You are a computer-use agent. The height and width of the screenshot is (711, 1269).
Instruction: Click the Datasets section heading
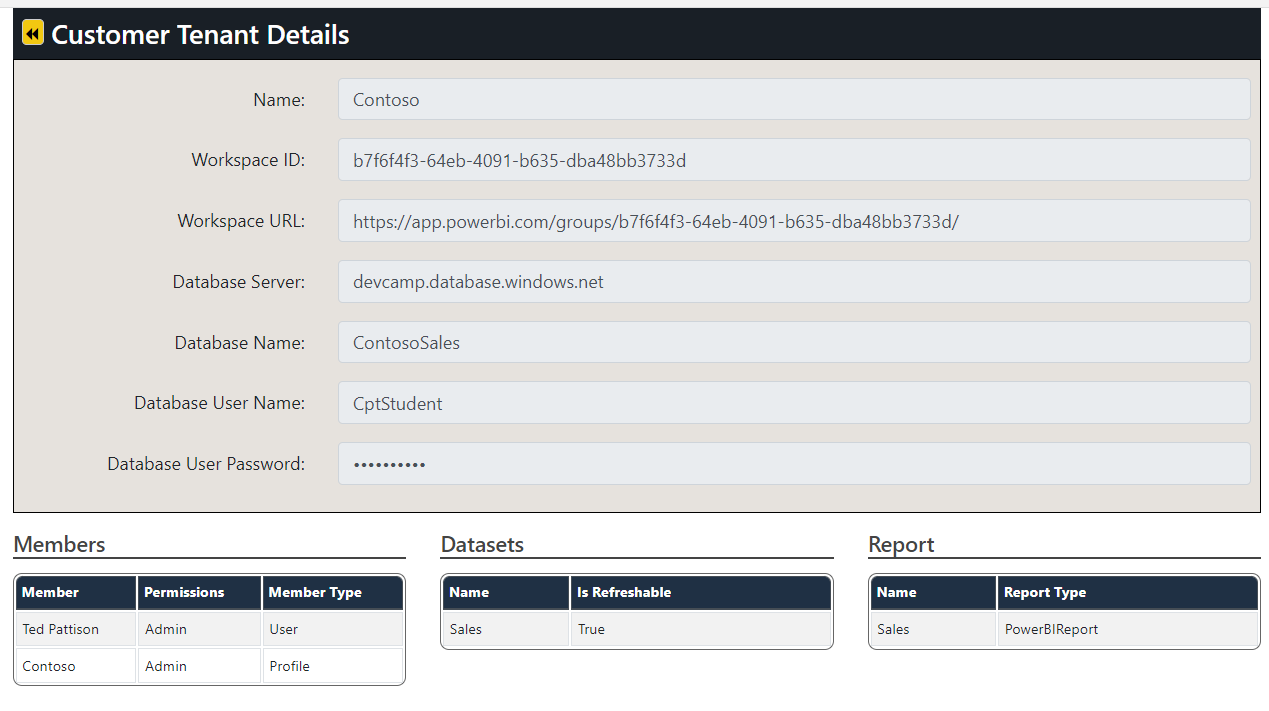click(x=482, y=544)
